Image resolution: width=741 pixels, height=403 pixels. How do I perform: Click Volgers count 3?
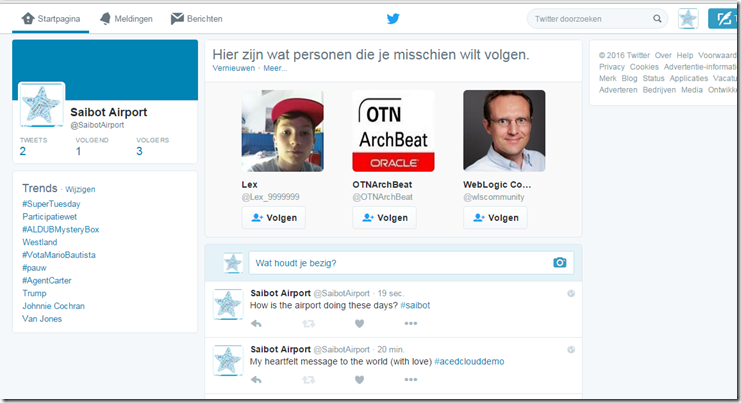coord(139,151)
